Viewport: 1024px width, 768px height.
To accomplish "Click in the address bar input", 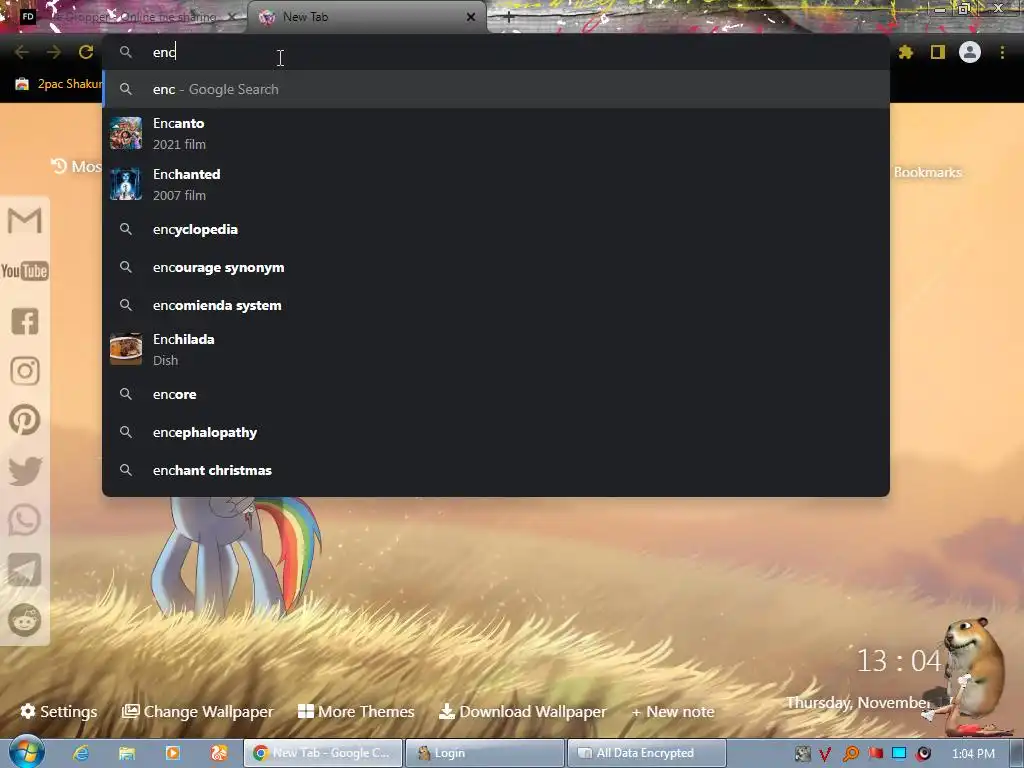I will coord(496,52).
